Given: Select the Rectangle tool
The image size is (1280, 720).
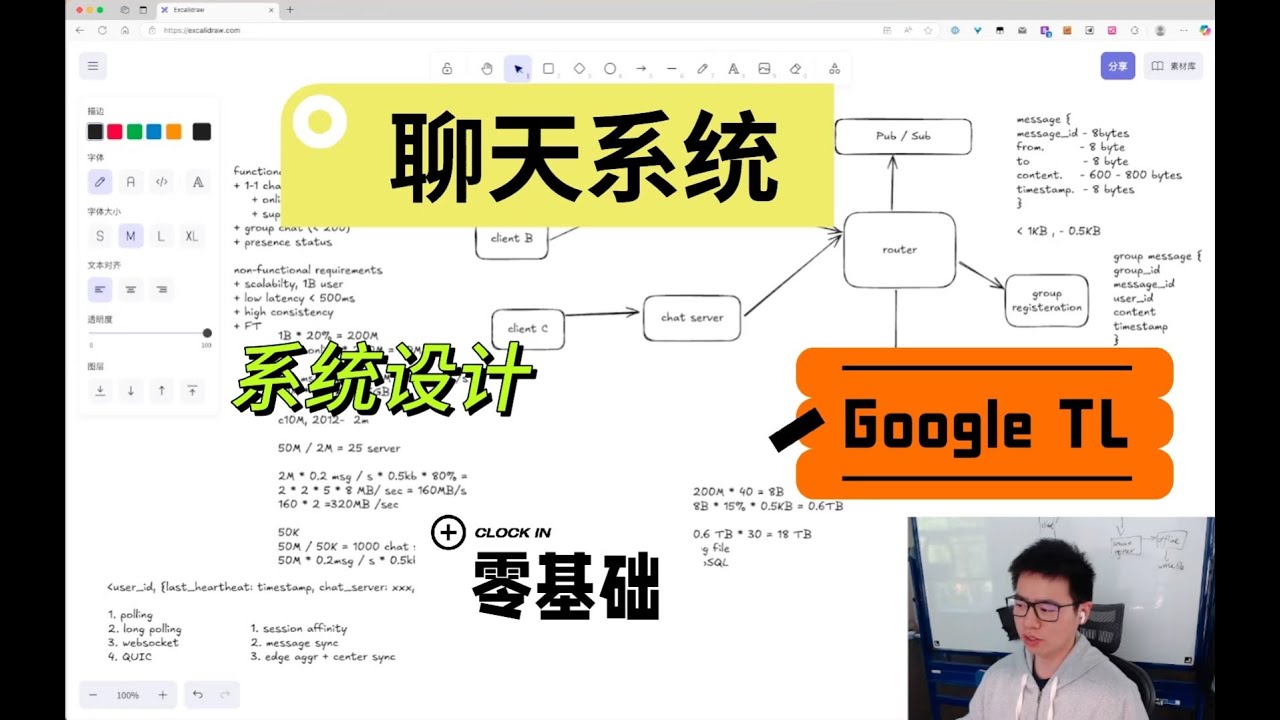Looking at the screenshot, I should pyautogui.click(x=548, y=69).
